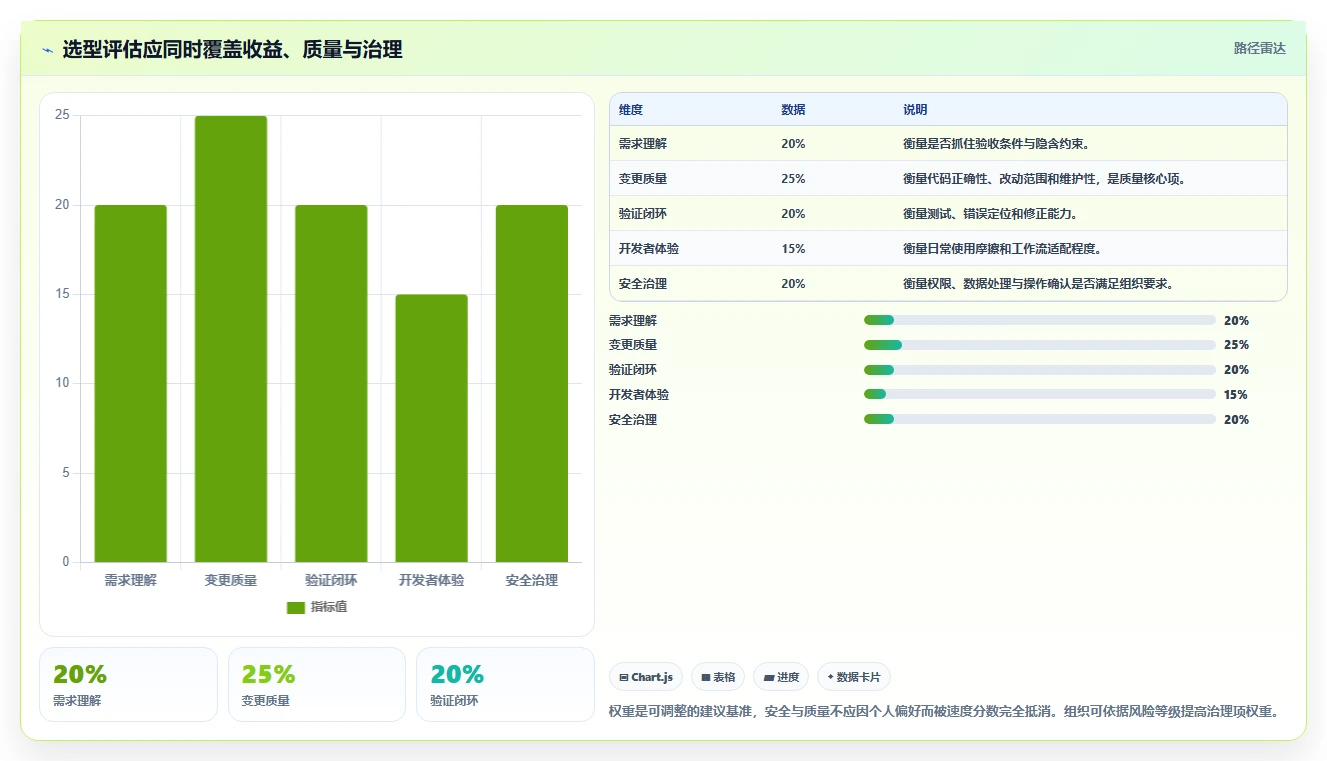Click the y-axis value 15
Image resolution: width=1327 pixels, height=761 pixels.
(x=62, y=294)
